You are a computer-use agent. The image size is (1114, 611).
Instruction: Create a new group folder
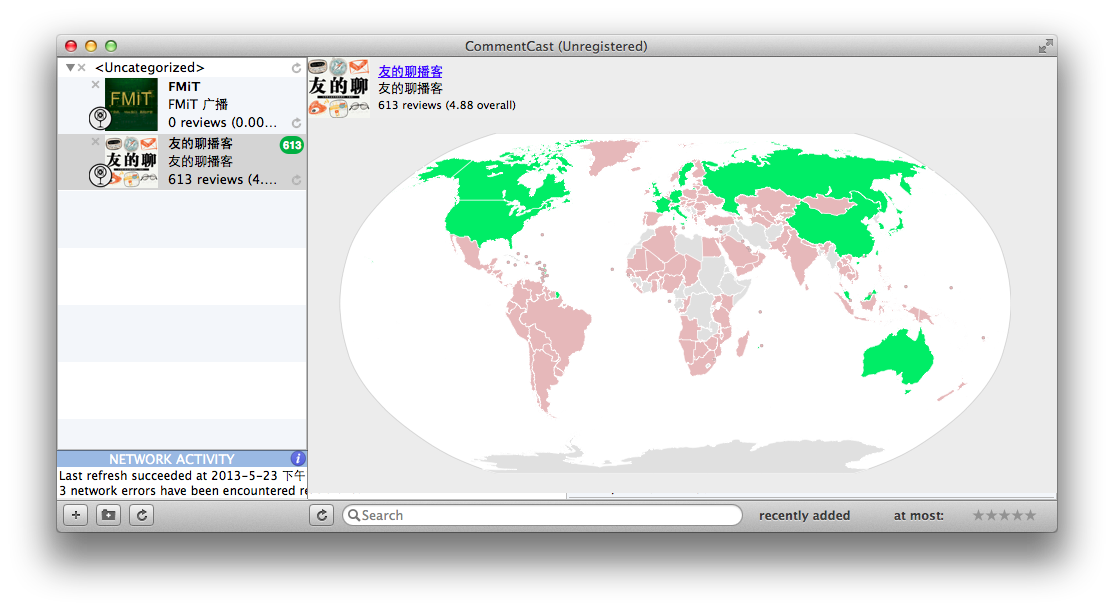point(109,515)
